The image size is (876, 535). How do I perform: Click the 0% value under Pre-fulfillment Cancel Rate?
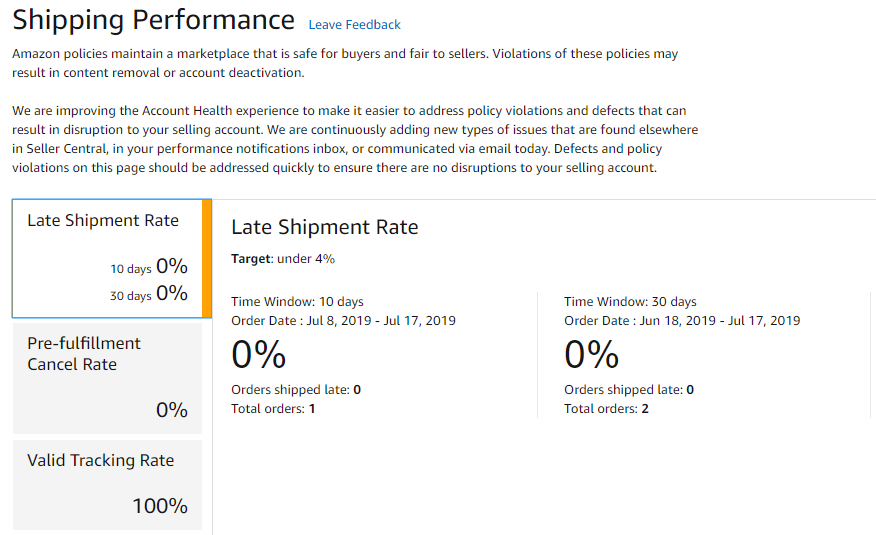(x=172, y=410)
